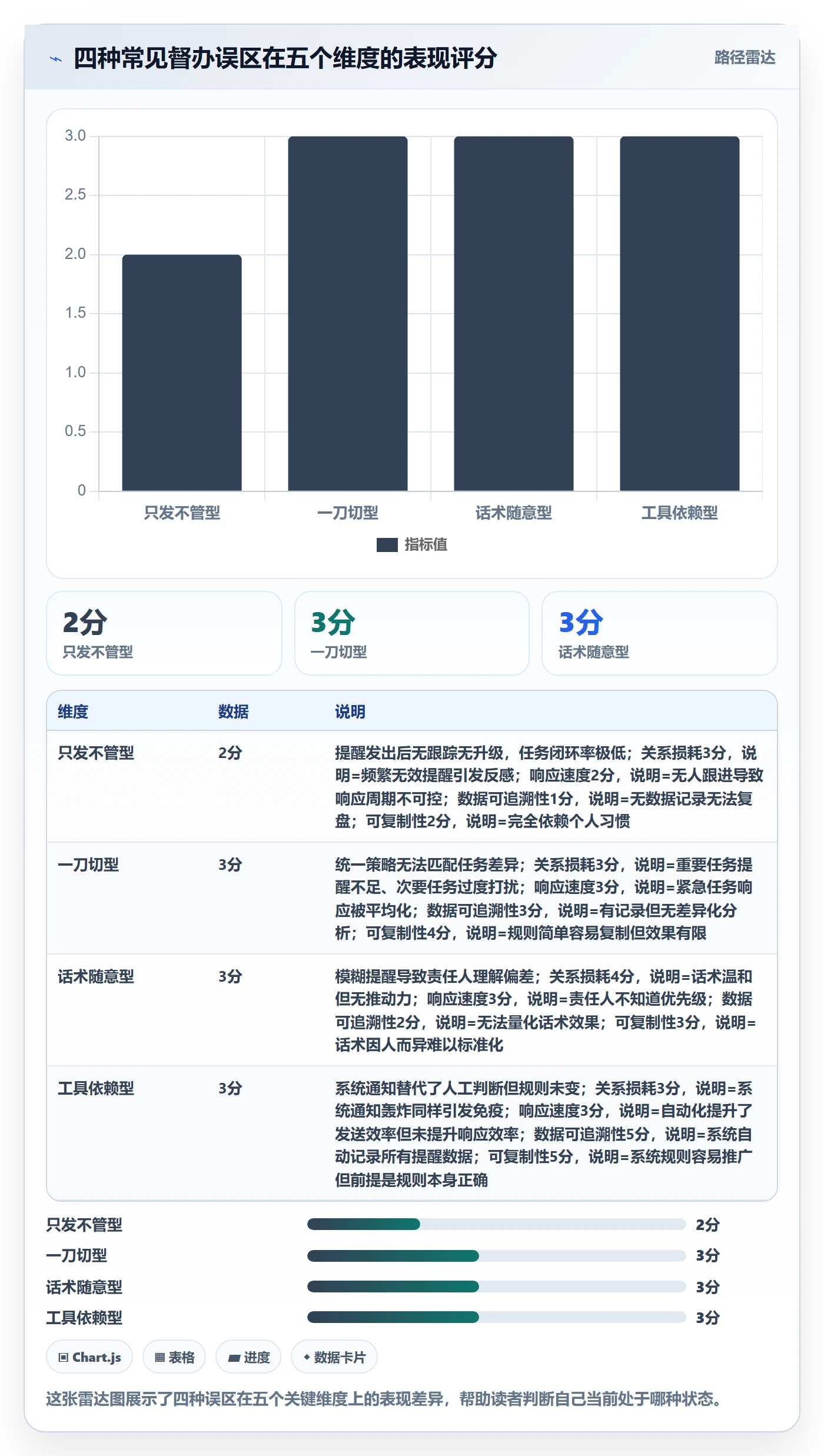Click the 话术随意型 progress bar
The height and width of the screenshot is (1456, 824).
click(x=497, y=1287)
